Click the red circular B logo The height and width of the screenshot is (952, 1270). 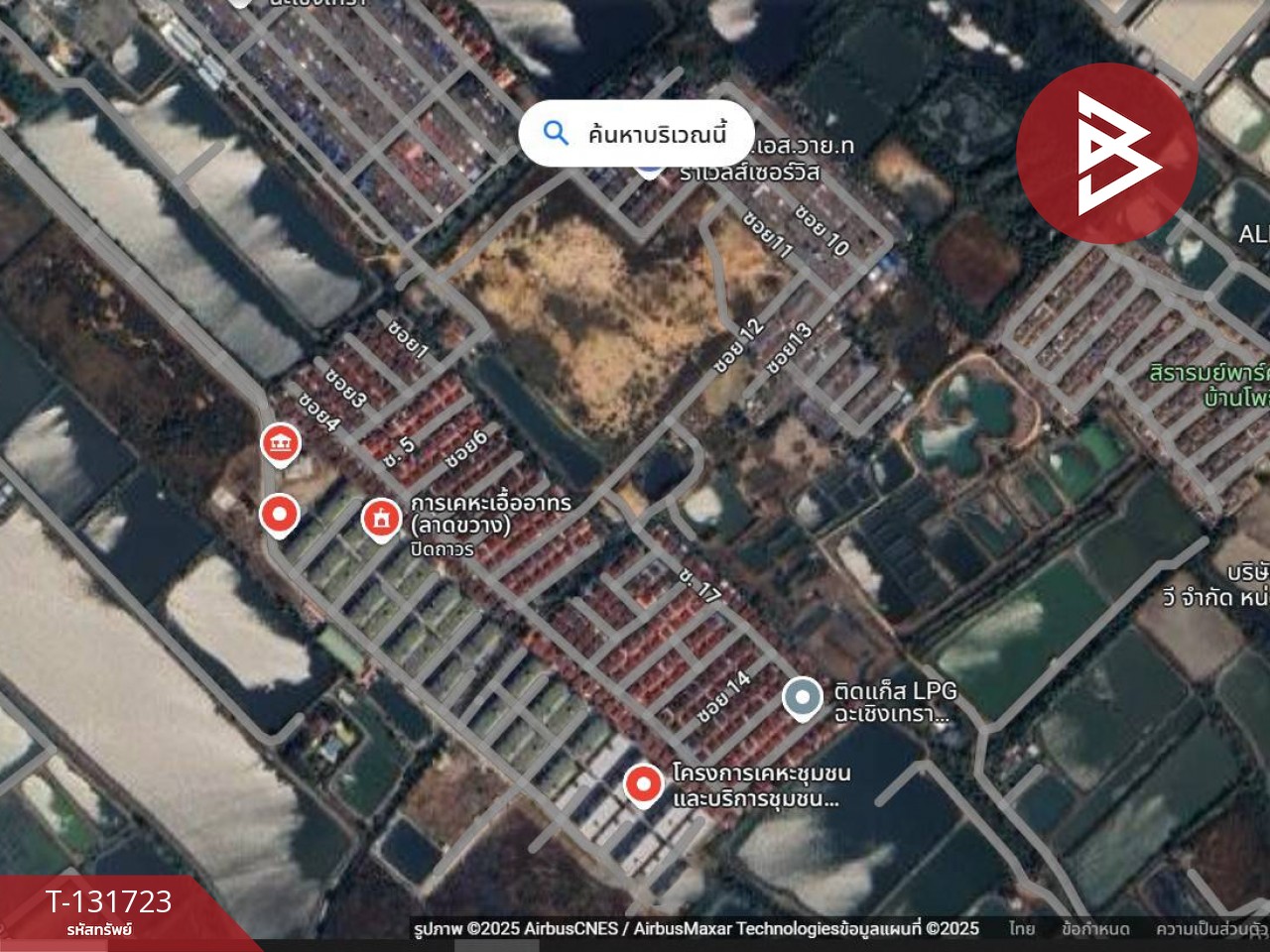[x=1106, y=154]
